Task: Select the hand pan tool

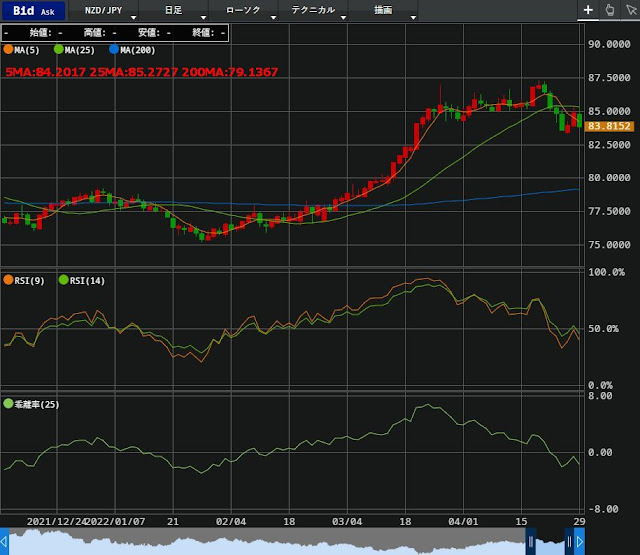Action: point(609,10)
